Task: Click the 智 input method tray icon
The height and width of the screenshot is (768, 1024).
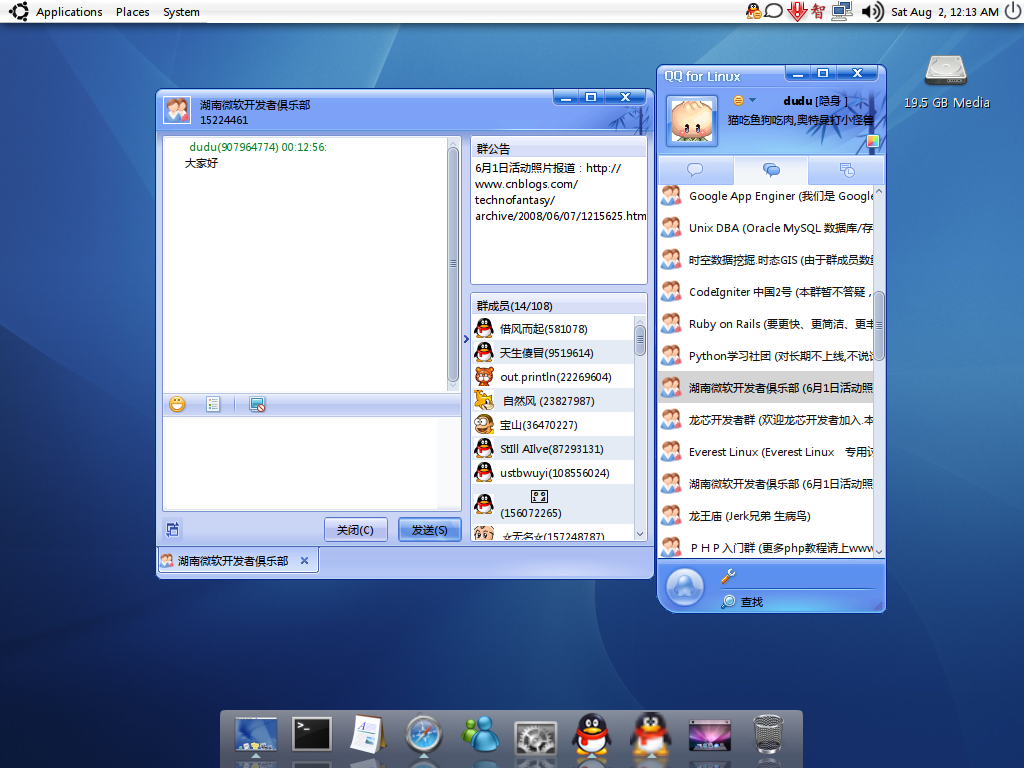Action: pyautogui.click(x=818, y=11)
